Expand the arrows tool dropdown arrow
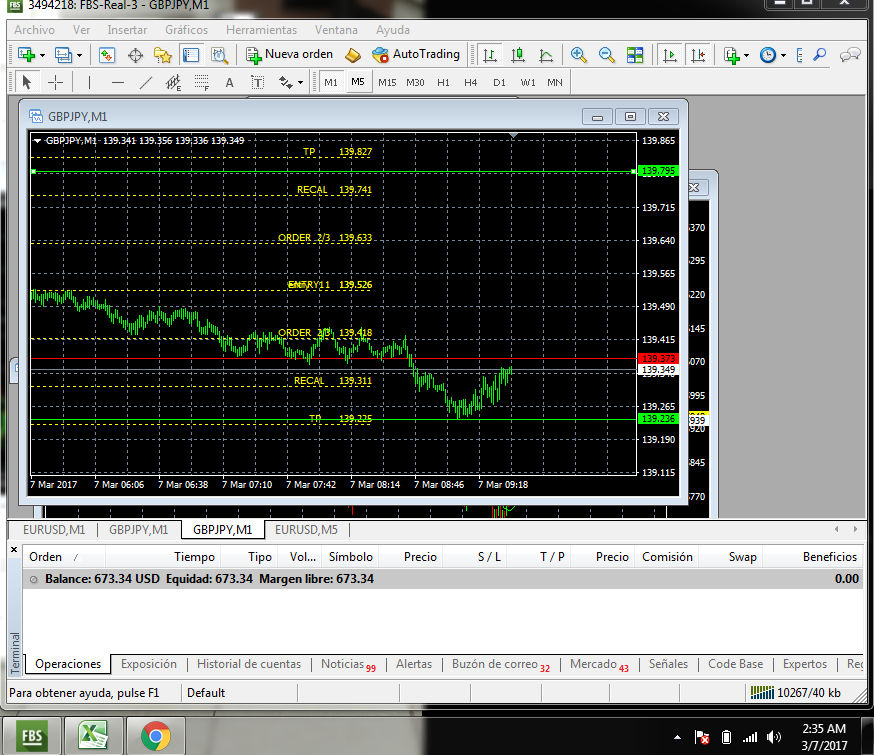Image resolution: width=874 pixels, height=755 pixels. 300,83
